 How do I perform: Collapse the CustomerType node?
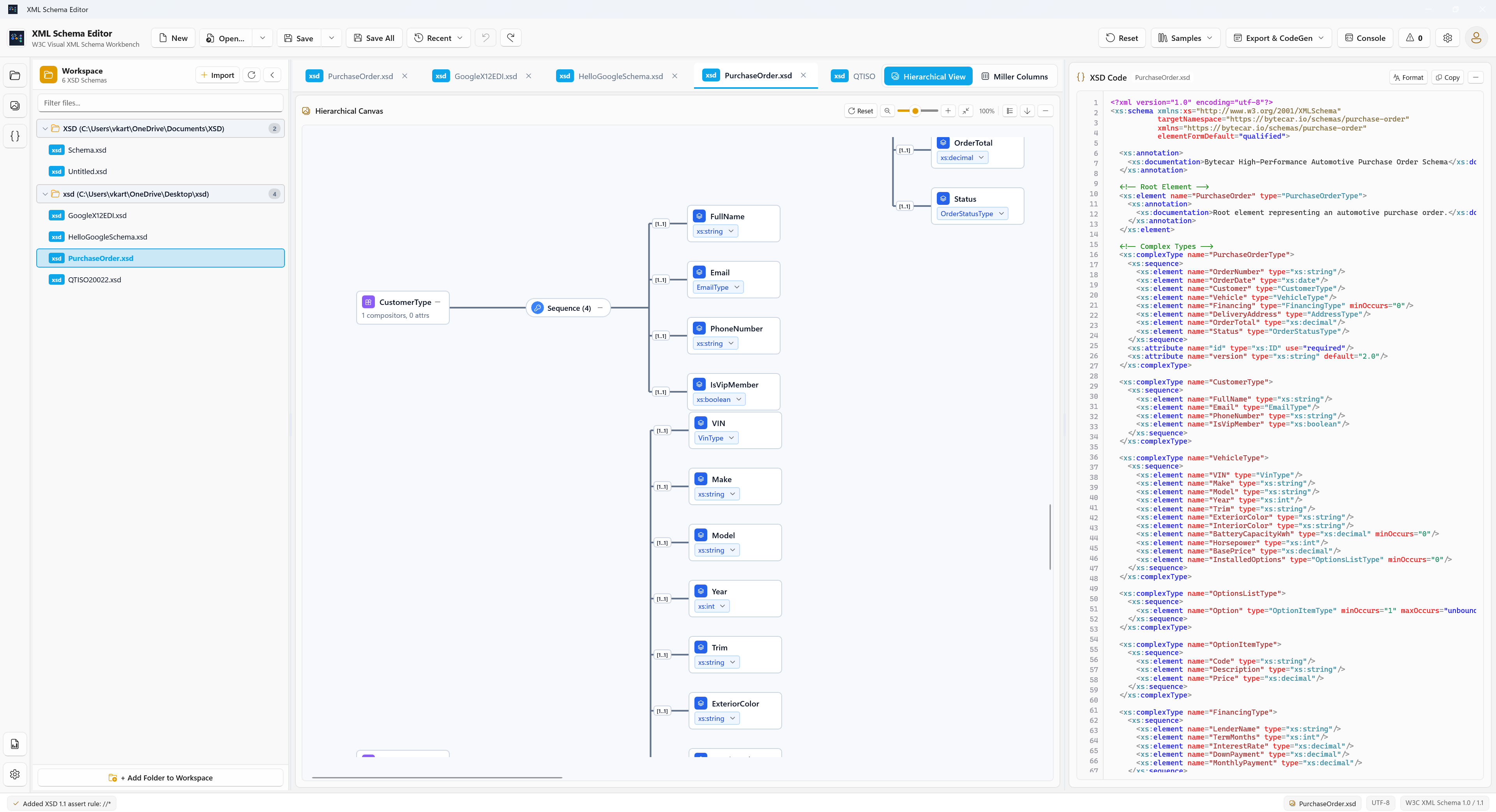(438, 302)
